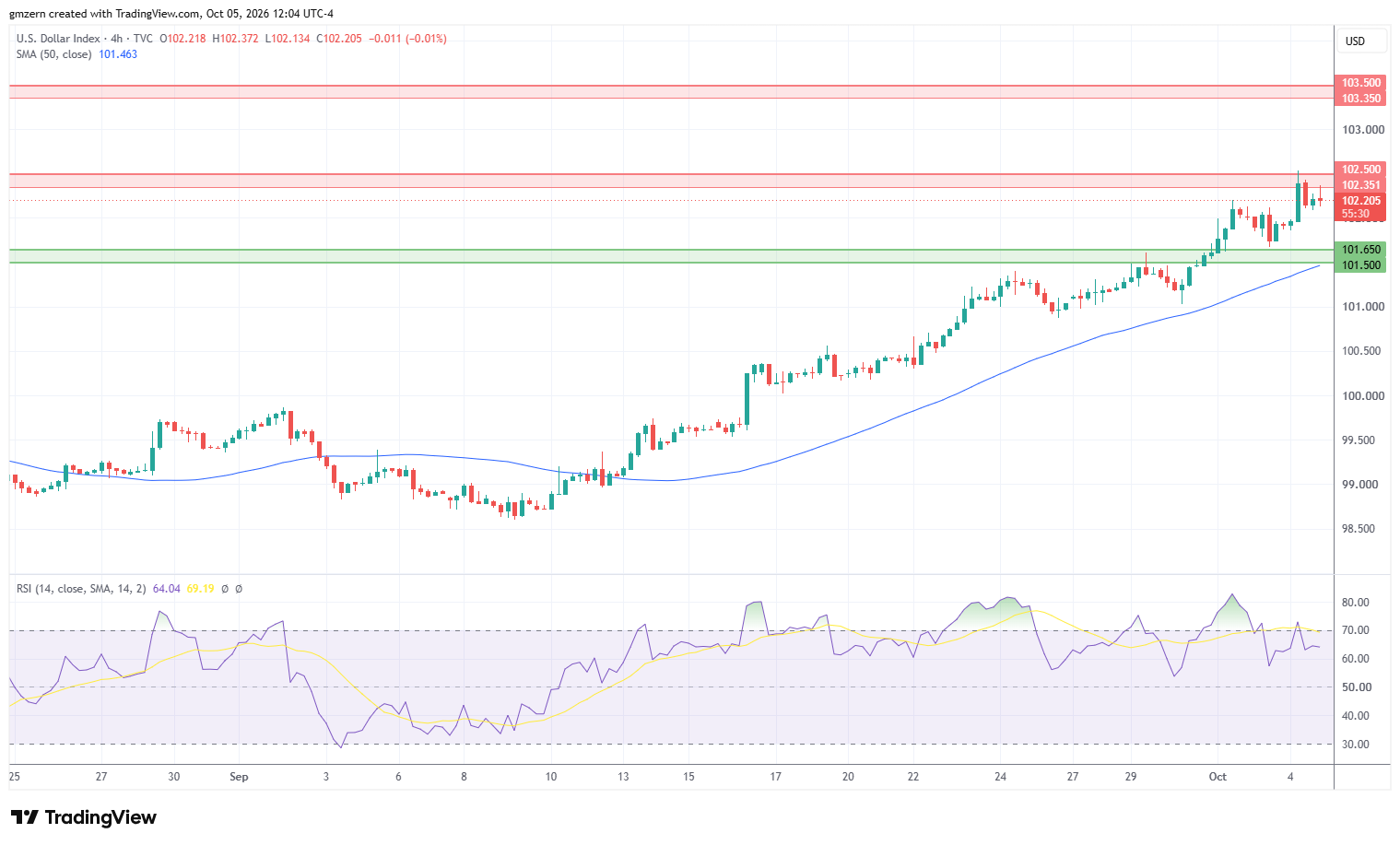This screenshot has width=1400, height=845.
Task: Click the close value C102.205 in legend
Action: (x=339, y=39)
